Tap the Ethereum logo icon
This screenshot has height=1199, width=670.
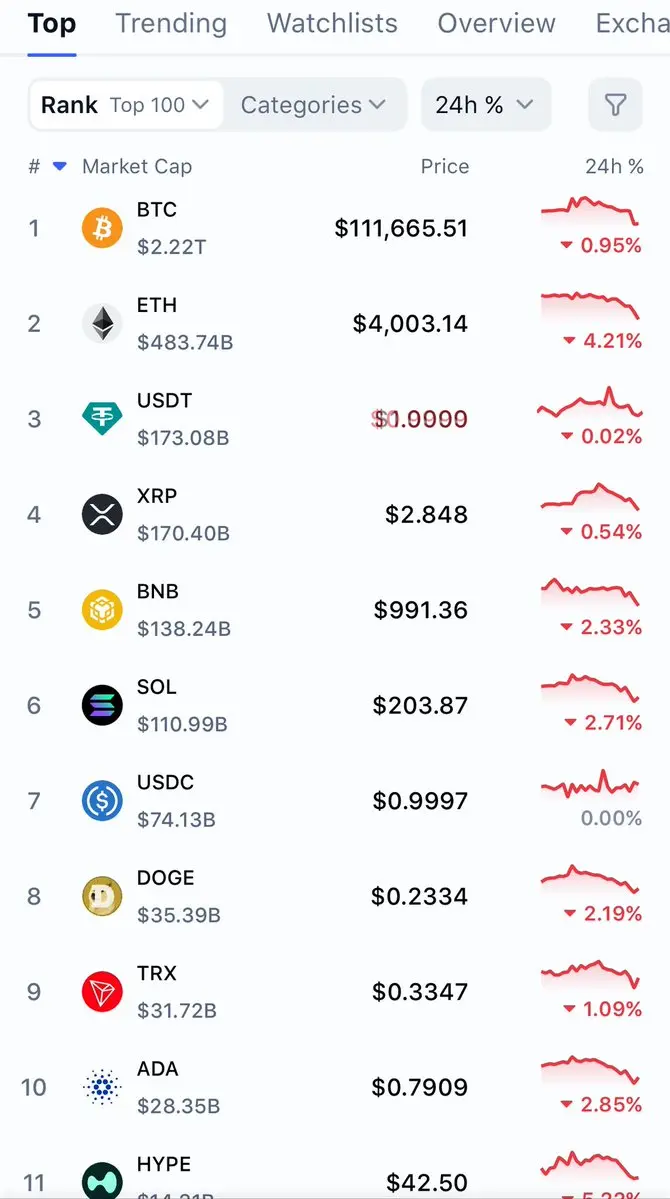[102, 323]
